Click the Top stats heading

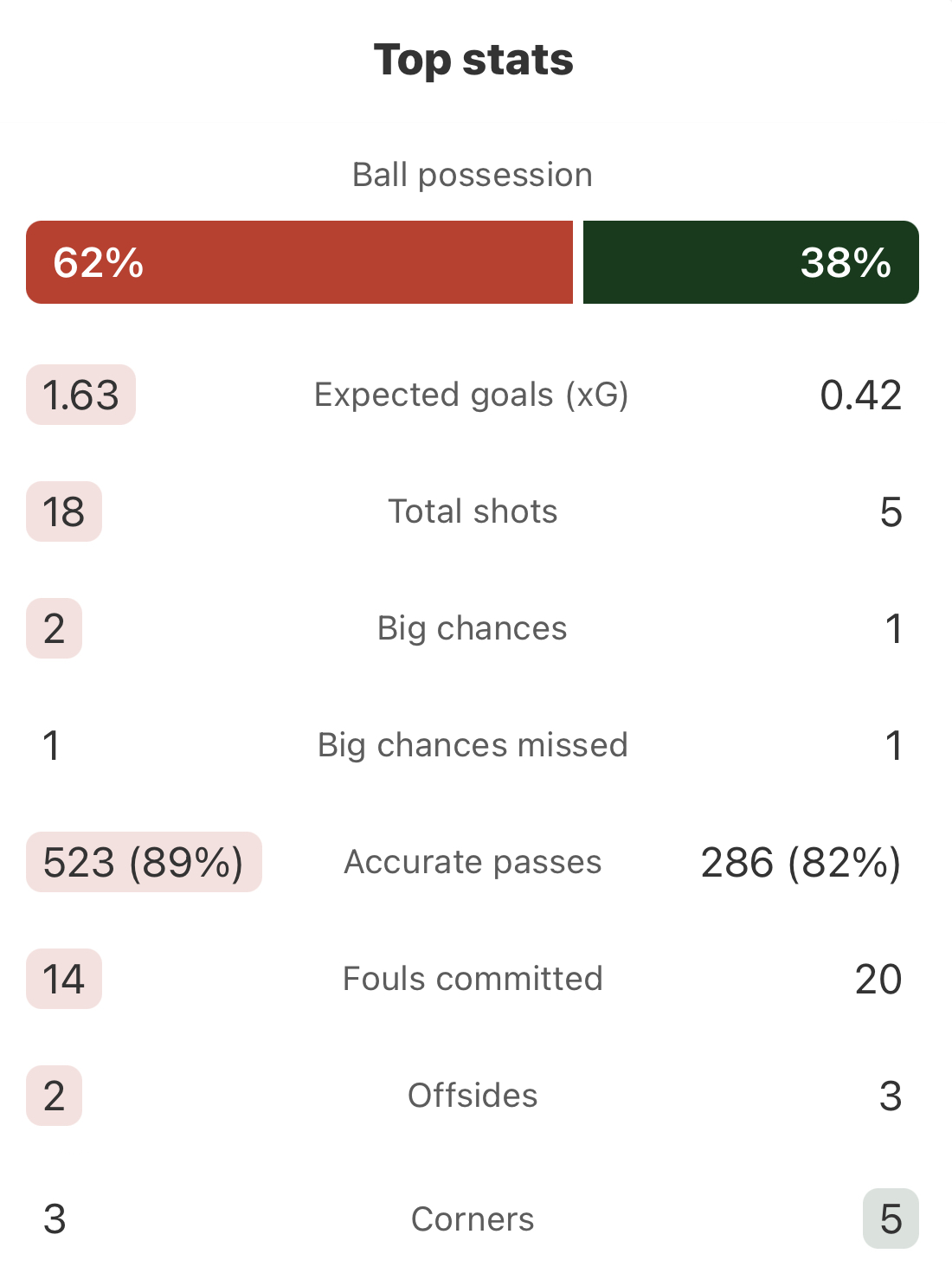click(473, 60)
